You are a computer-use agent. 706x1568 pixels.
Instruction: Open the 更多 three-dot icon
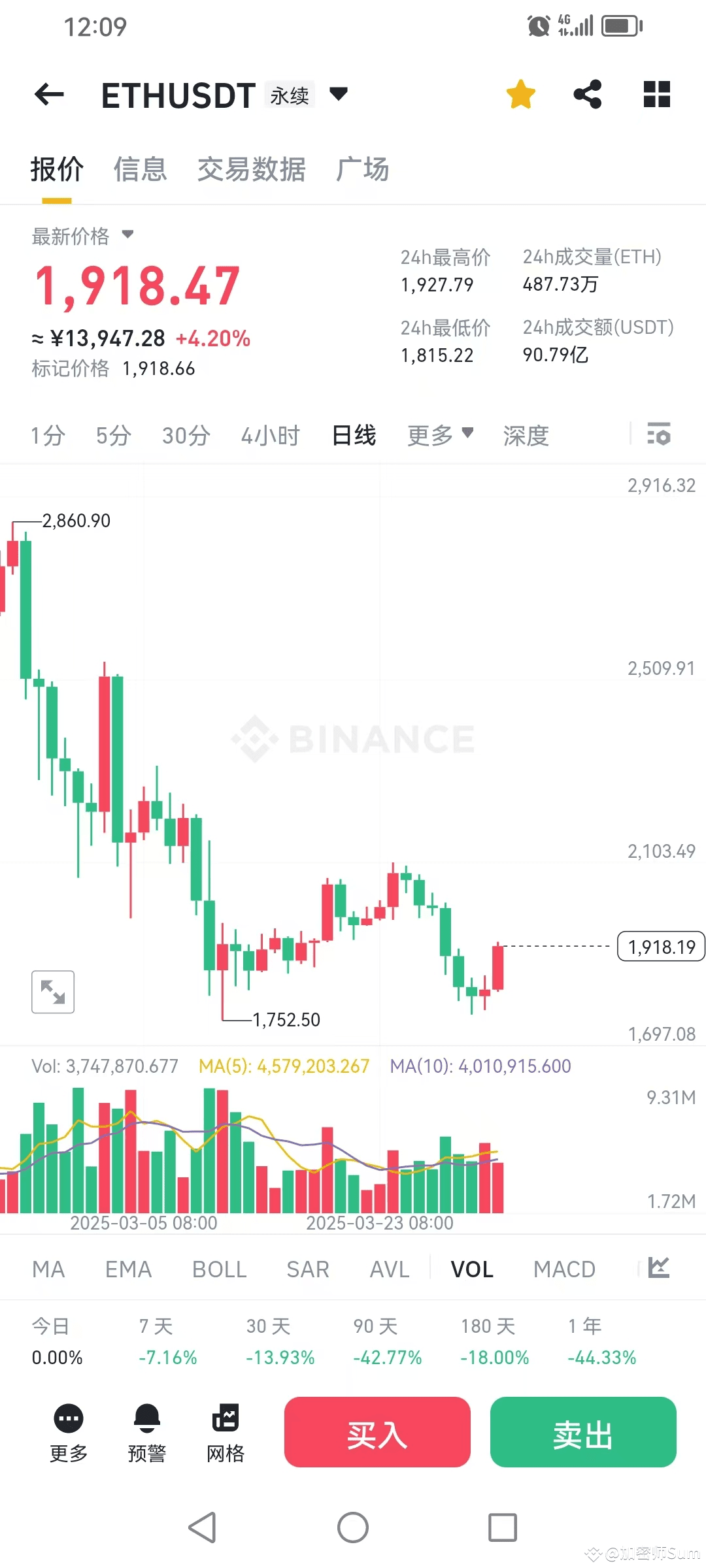(x=69, y=1419)
